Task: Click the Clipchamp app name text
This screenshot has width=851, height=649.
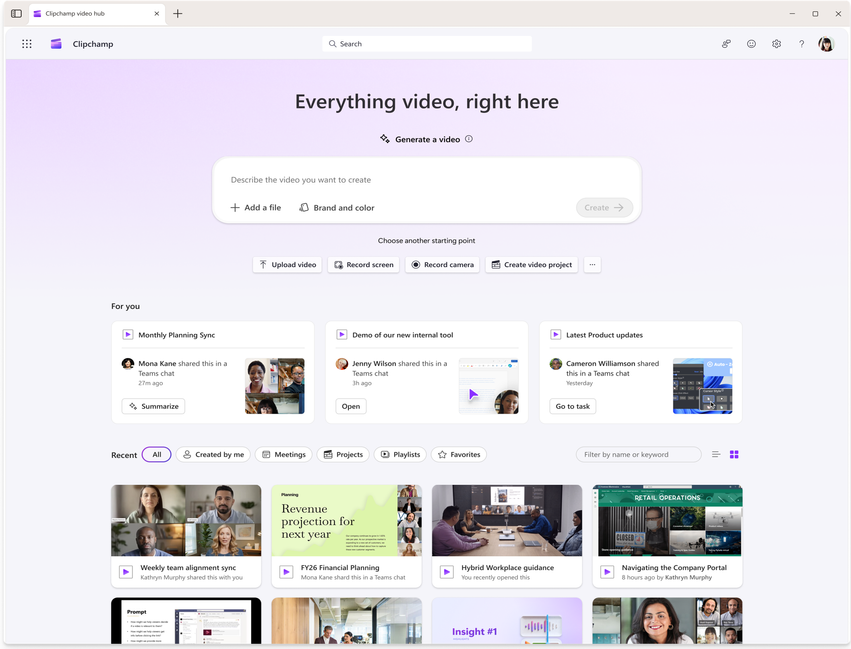Action: click(93, 44)
